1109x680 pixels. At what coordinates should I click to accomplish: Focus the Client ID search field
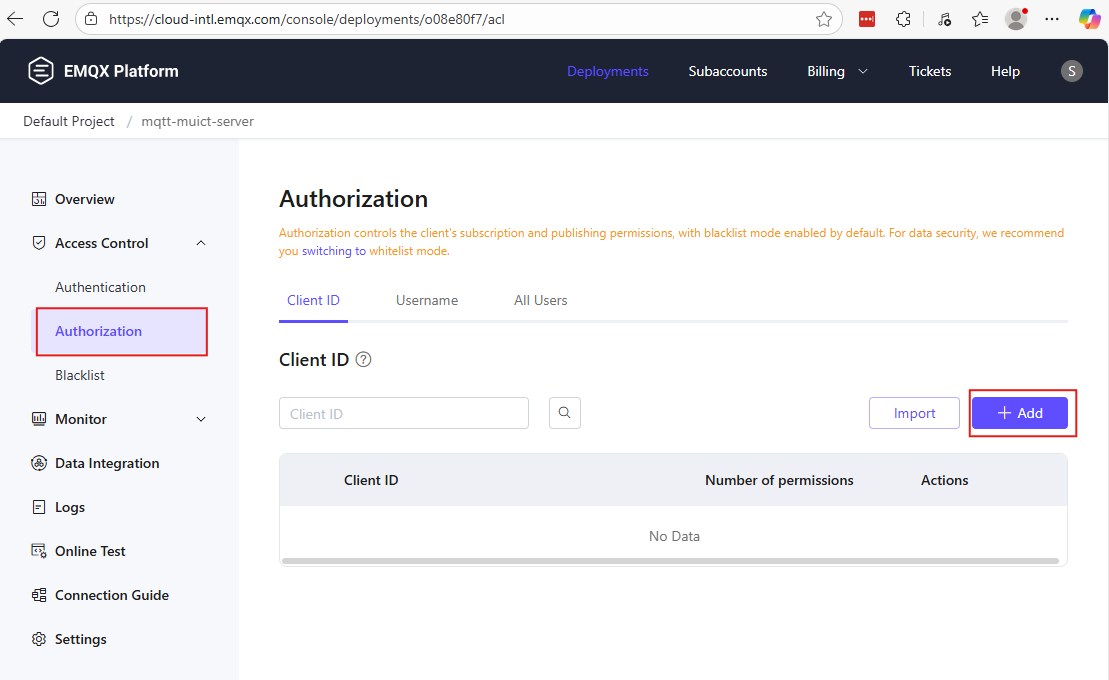(x=403, y=413)
